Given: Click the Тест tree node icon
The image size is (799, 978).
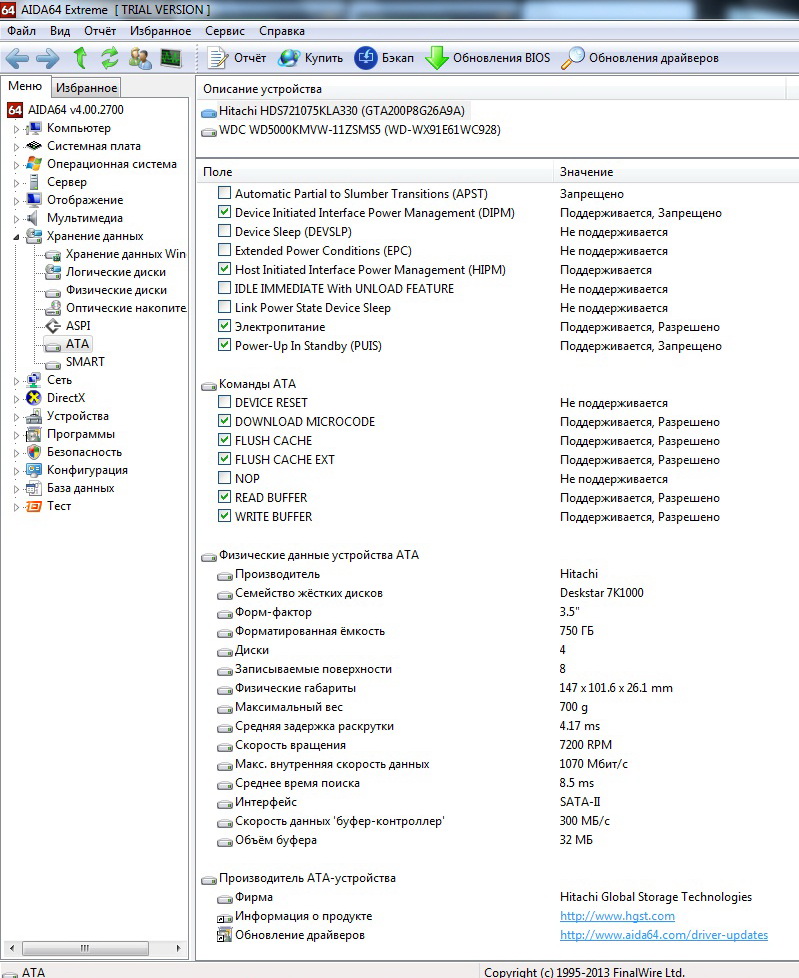Looking at the screenshot, I should (34, 506).
